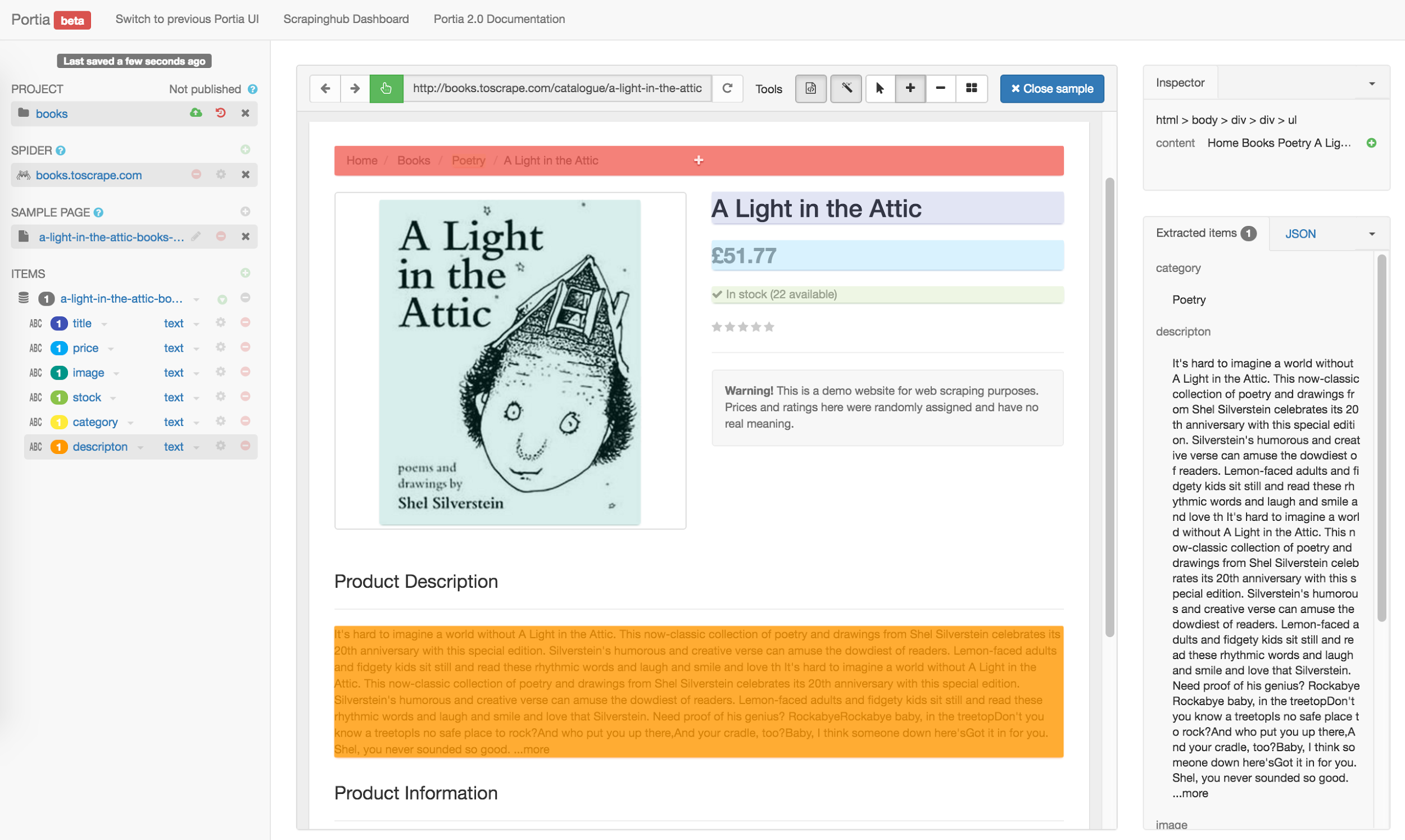Click the light-blue highlighted £51.77 price annotation
The image size is (1405, 840).
click(x=886, y=255)
